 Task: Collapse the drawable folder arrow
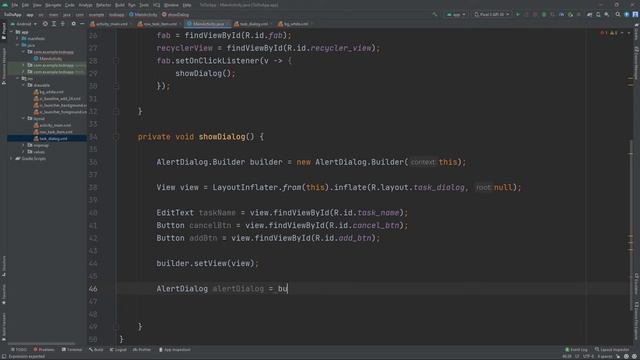(24, 85)
